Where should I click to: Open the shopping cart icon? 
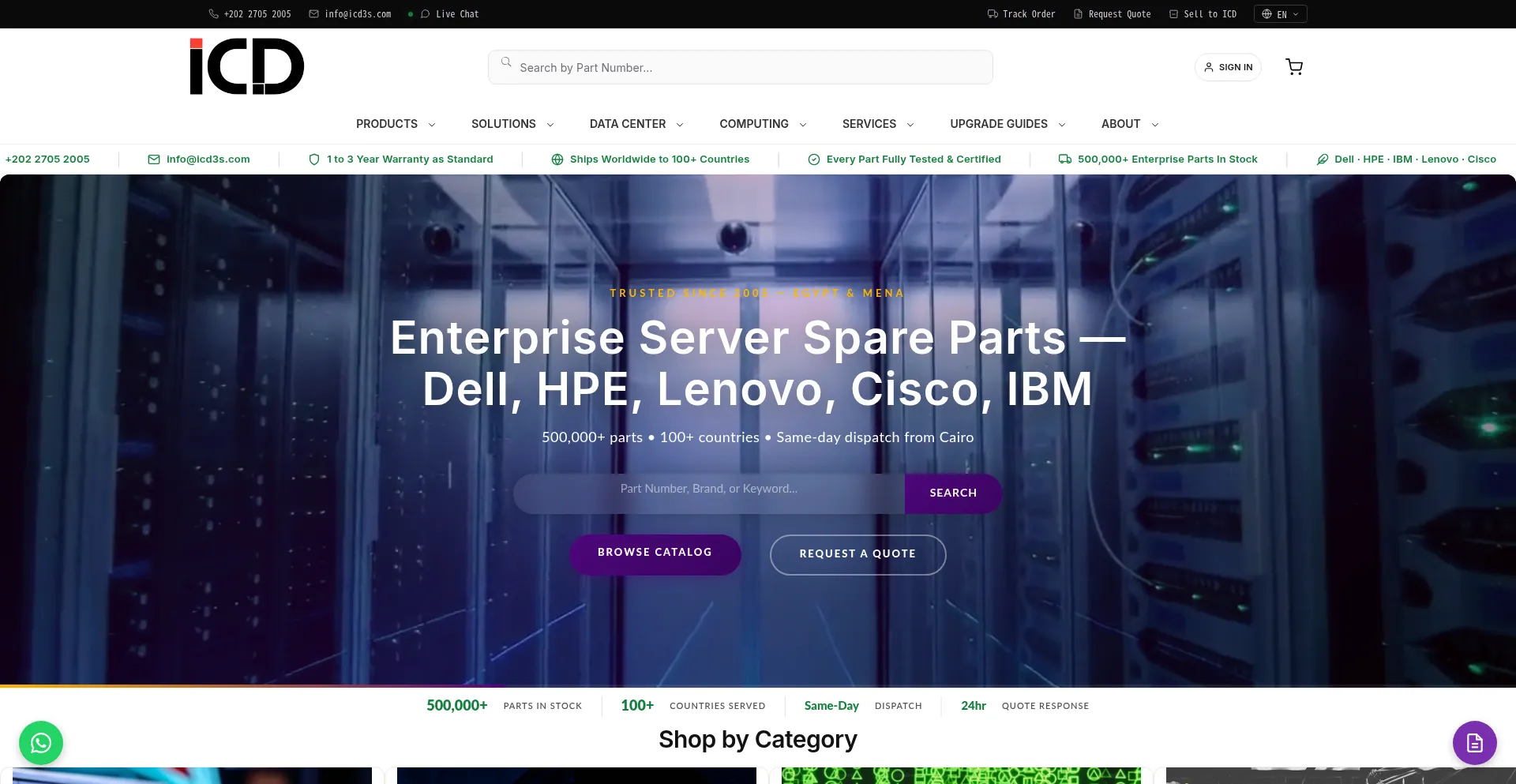(1294, 67)
